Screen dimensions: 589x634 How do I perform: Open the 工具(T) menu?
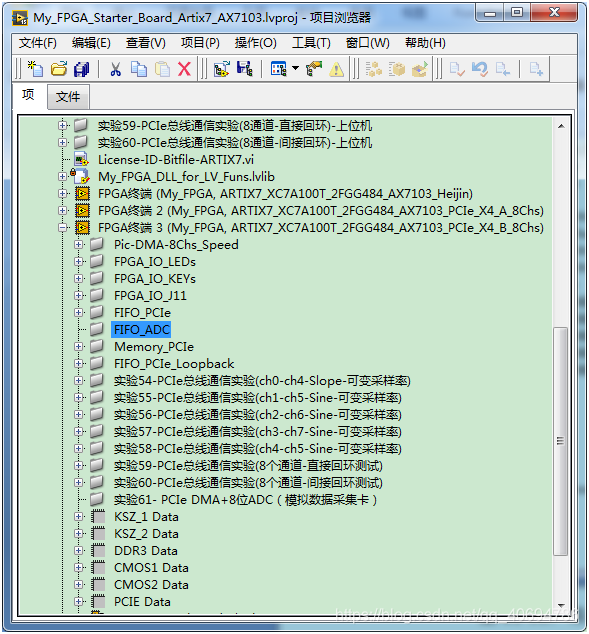coord(311,43)
